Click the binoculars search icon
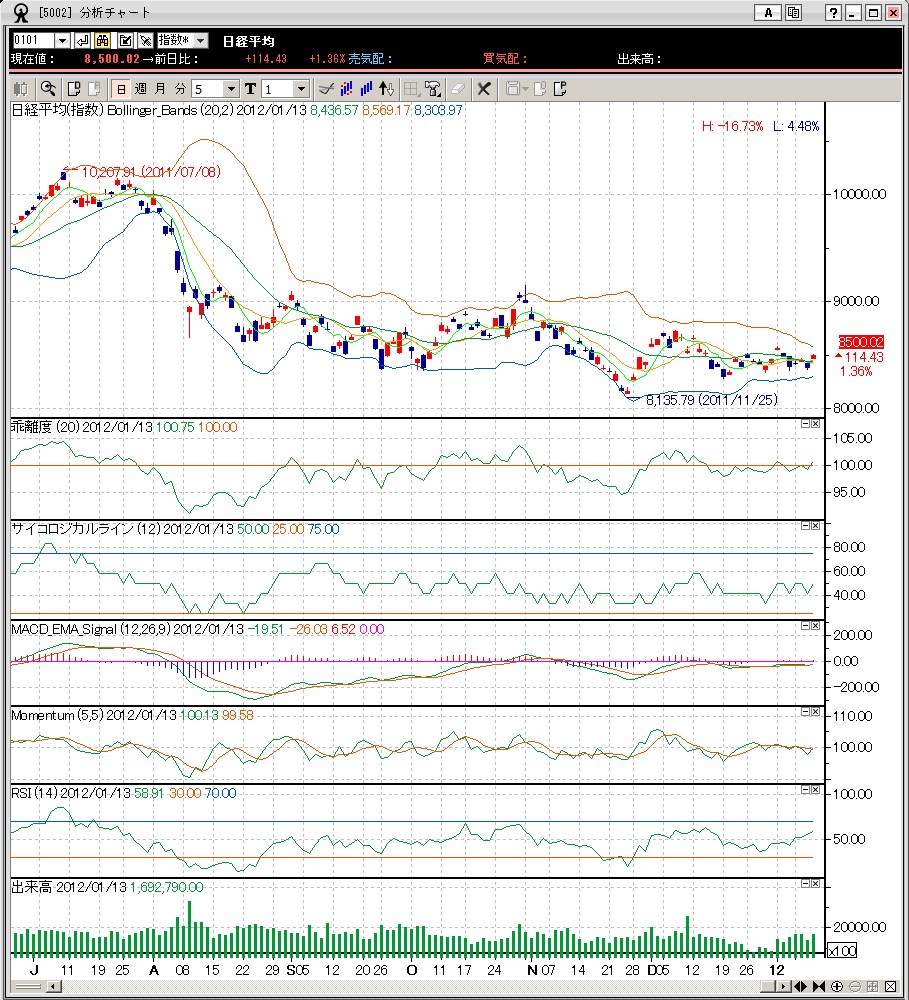 [102, 40]
